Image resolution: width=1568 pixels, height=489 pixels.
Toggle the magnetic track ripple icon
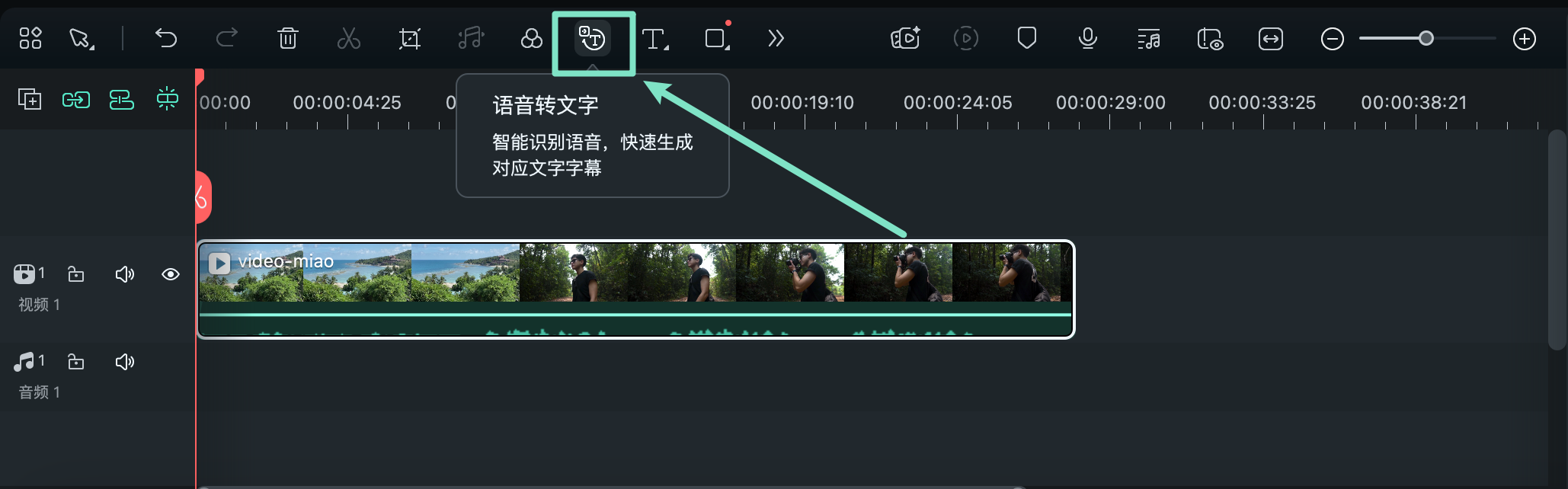[122, 99]
